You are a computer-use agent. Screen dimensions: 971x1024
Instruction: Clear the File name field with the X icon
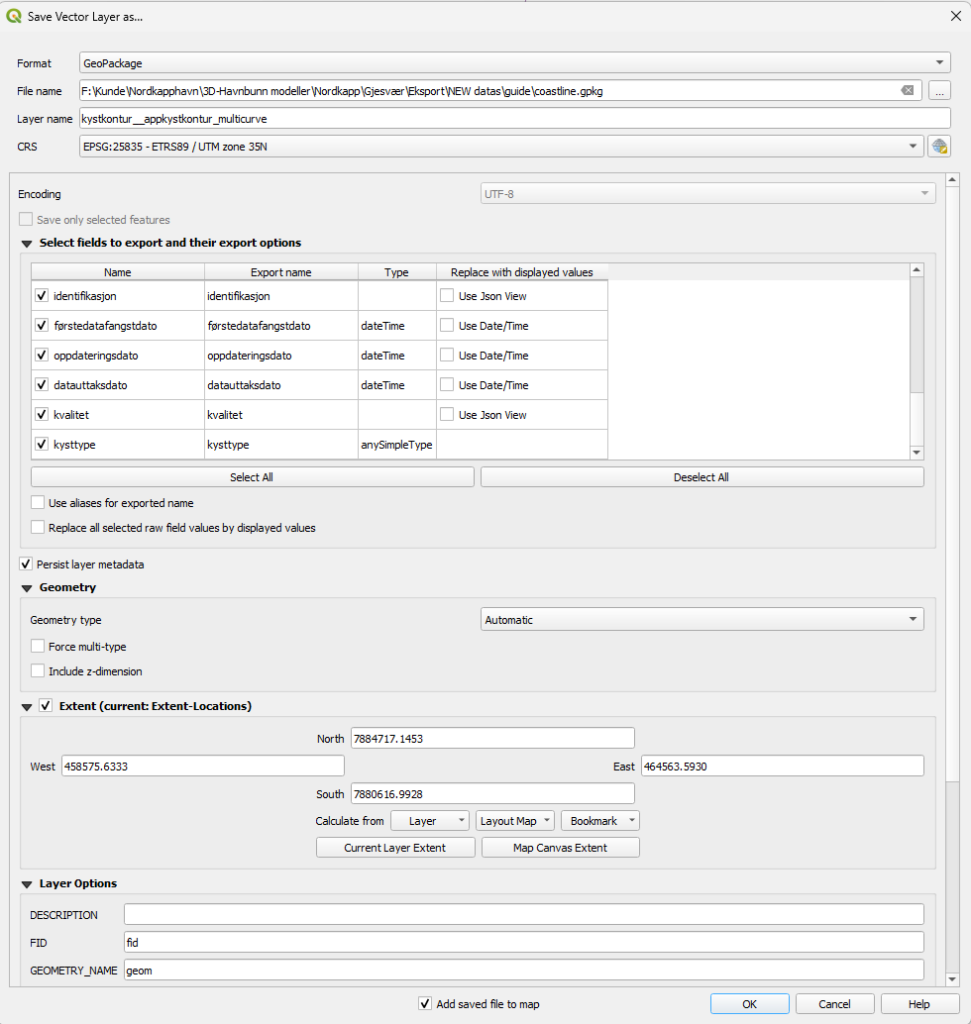(907, 91)
